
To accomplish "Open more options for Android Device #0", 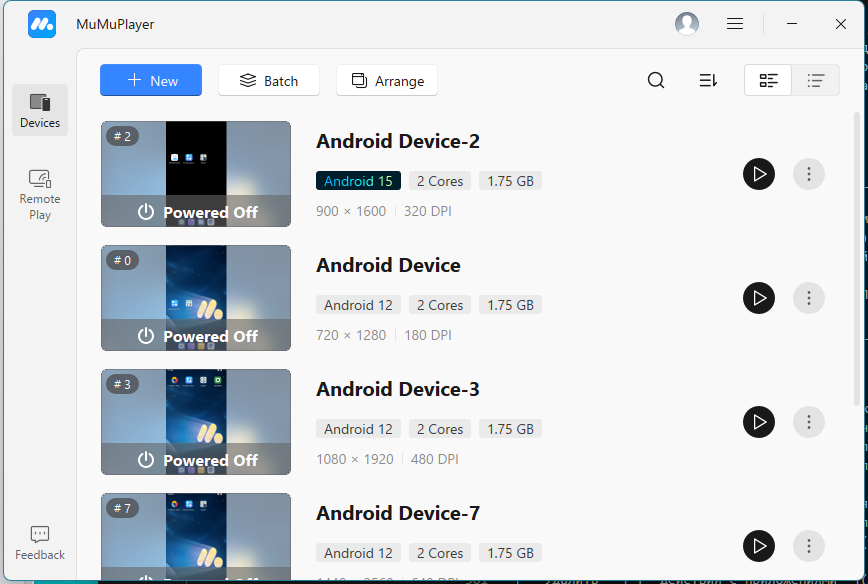I will 809,298.
